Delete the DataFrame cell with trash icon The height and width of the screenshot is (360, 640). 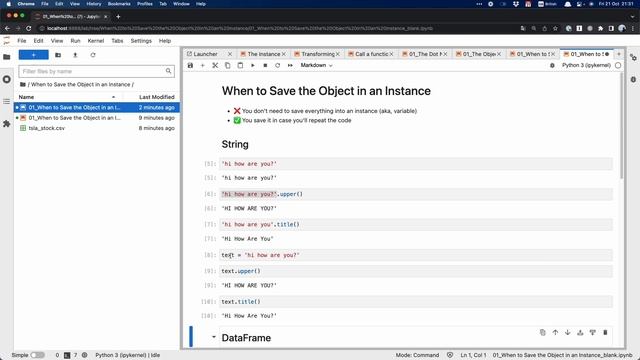point(605,333)
